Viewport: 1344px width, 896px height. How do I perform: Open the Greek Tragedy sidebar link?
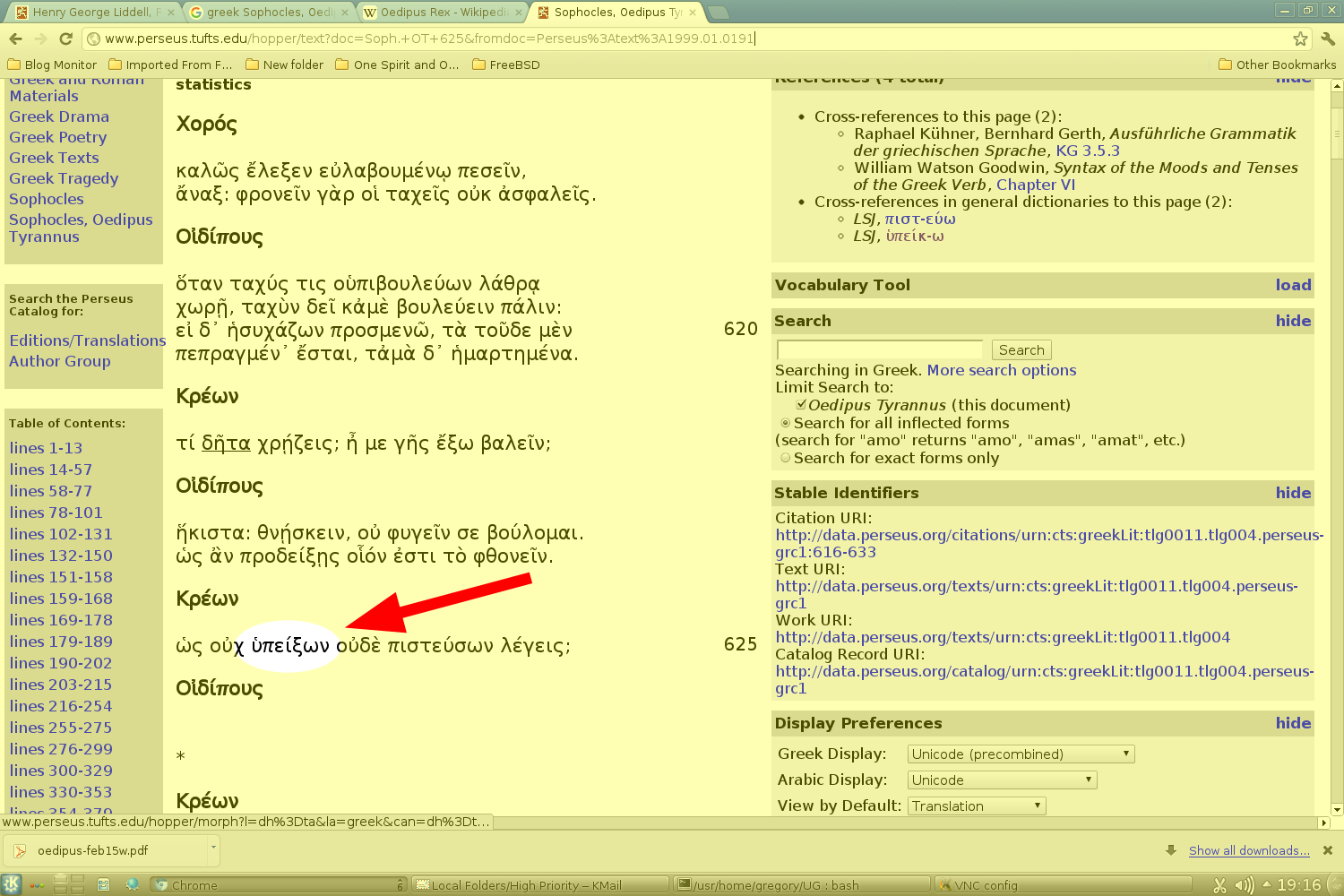click(64, 178)
